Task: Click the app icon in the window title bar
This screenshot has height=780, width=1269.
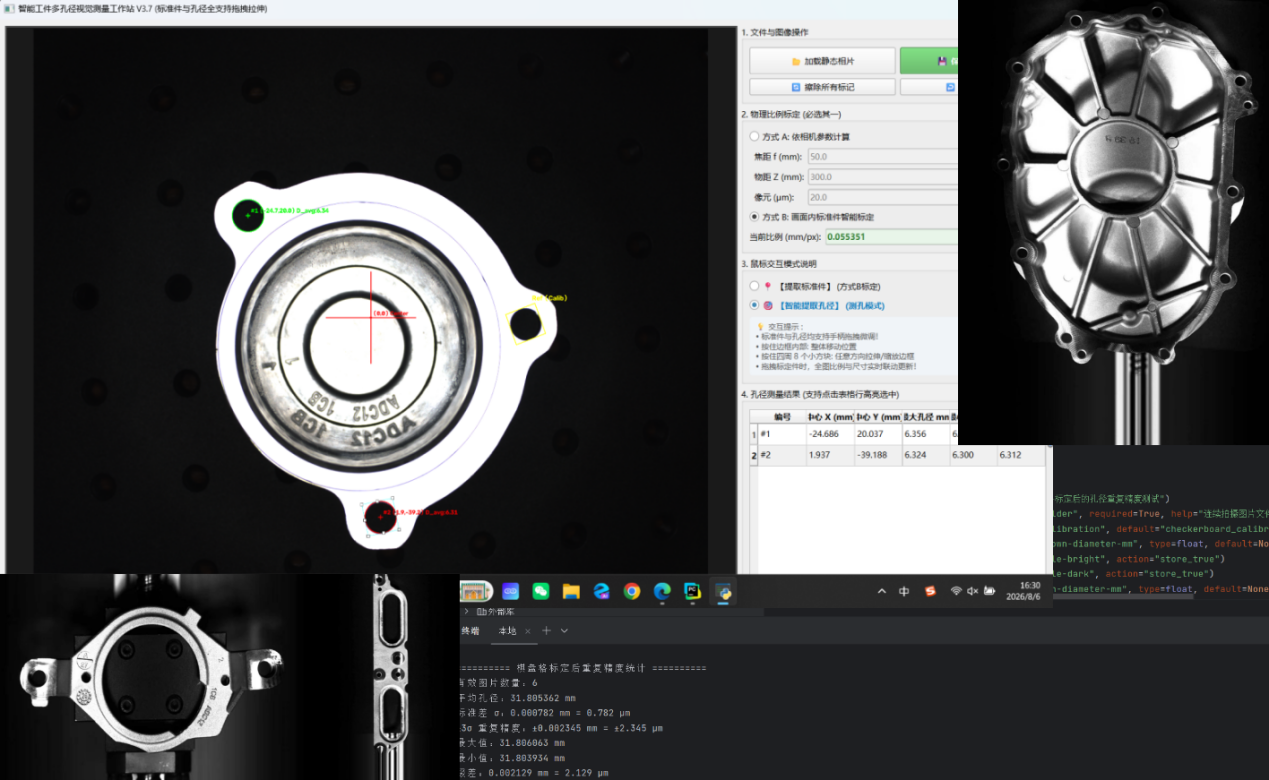Action: [x=9, y=8]
